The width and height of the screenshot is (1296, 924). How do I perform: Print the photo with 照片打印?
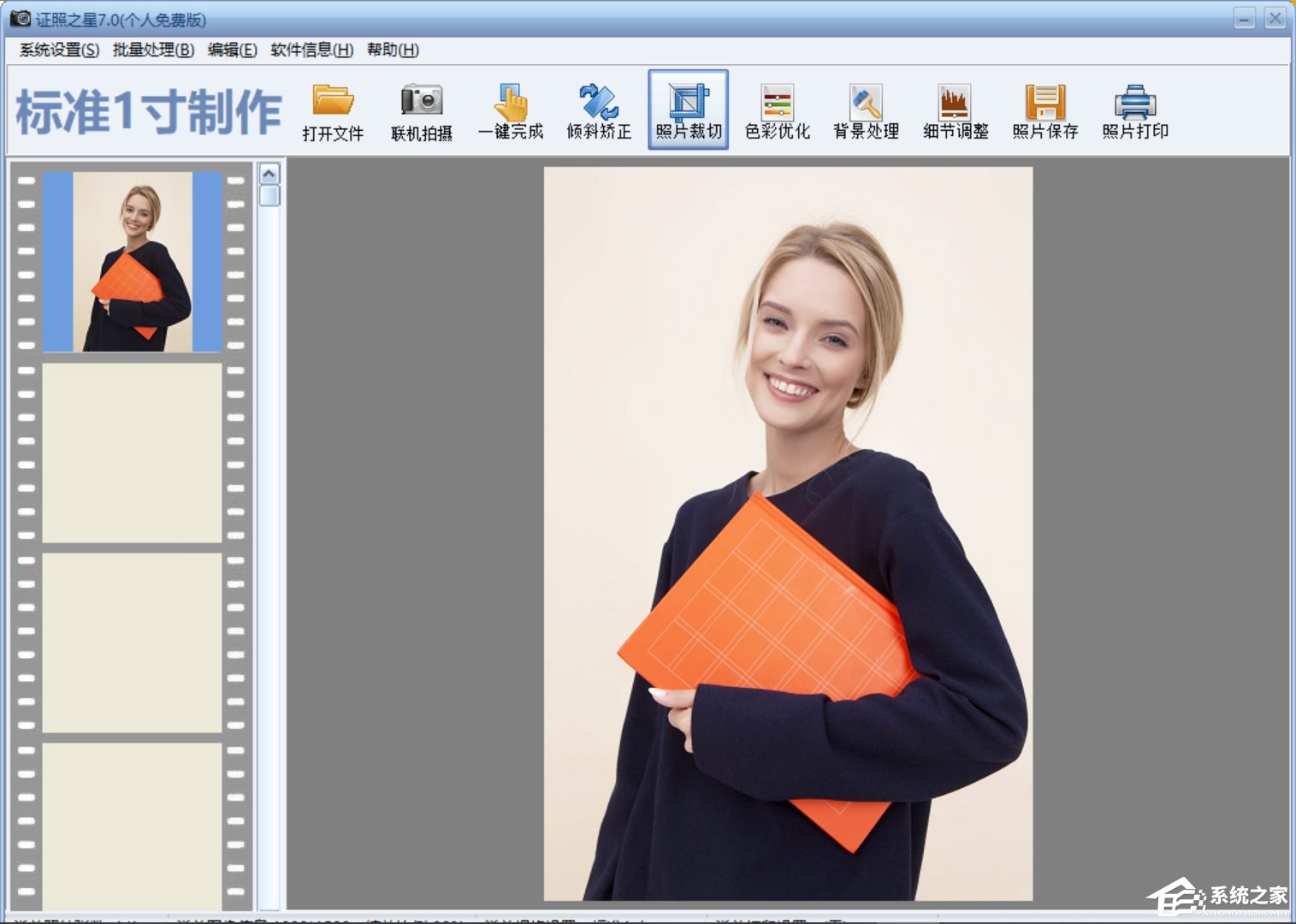coord(1135,111)
